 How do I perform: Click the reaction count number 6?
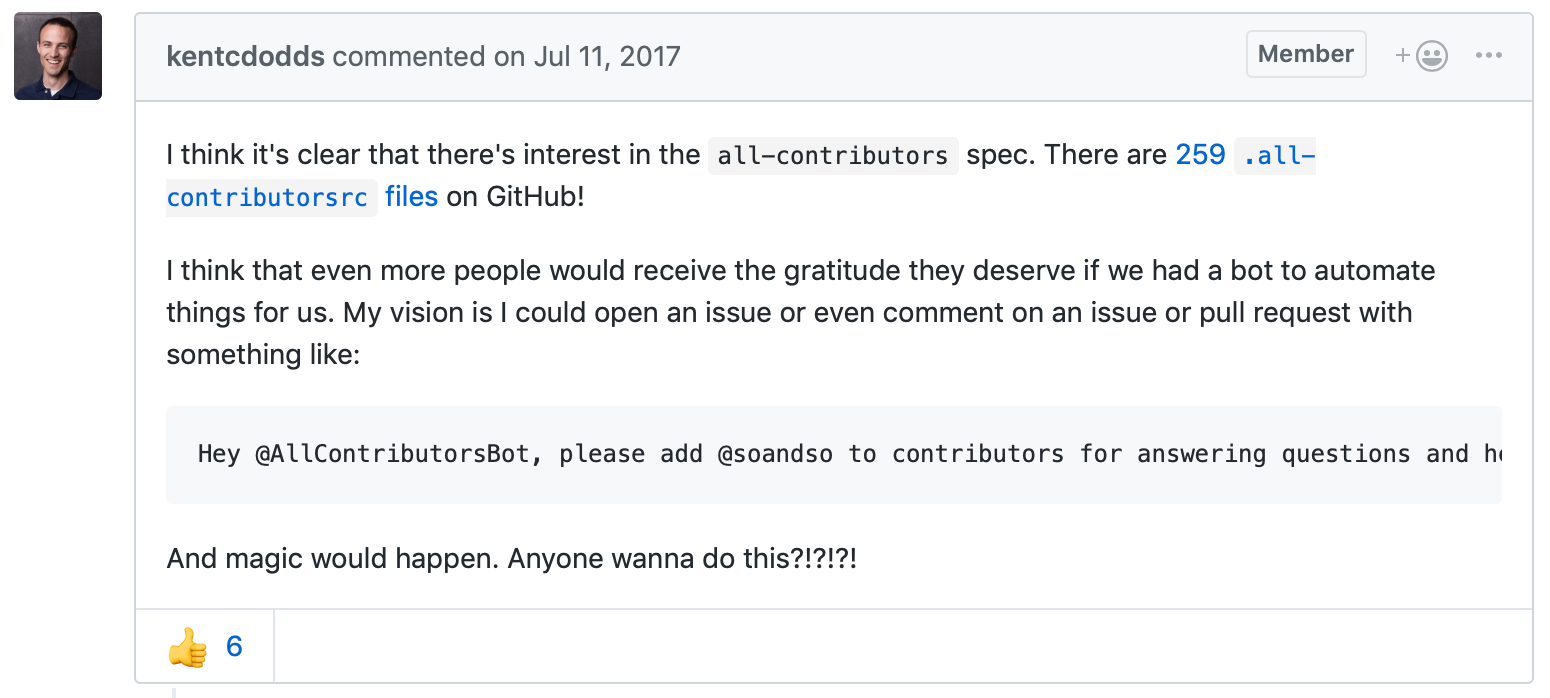[x=234, y=647]
